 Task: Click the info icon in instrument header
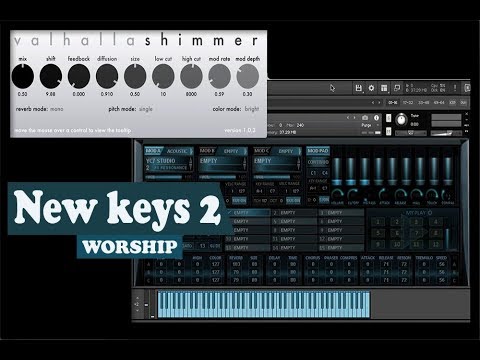pos(376,118)
